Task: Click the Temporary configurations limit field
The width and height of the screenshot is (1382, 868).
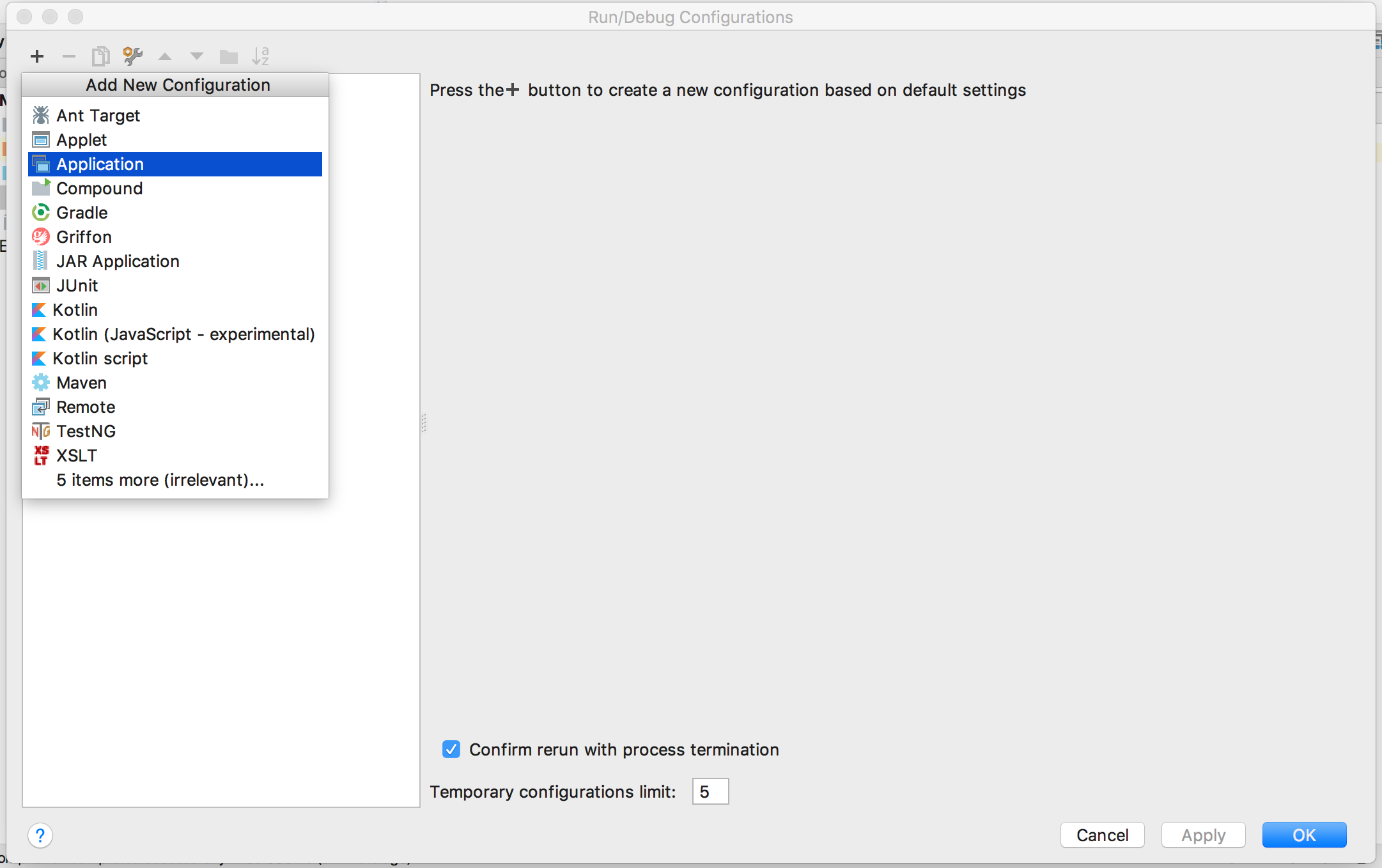Action: (x=710, y=791)
